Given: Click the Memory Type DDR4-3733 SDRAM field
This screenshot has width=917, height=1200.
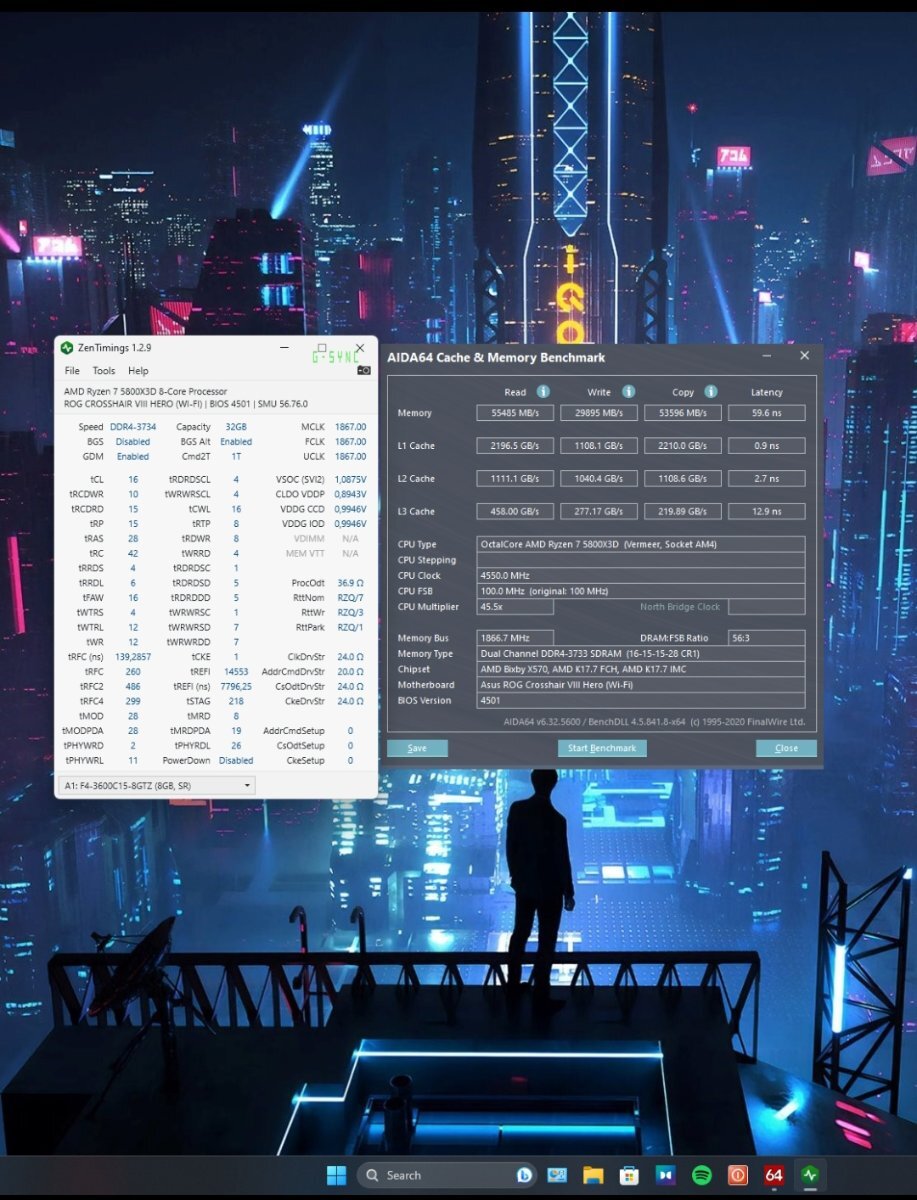Looking at the screenshot, I should click(x=641, y=654).
